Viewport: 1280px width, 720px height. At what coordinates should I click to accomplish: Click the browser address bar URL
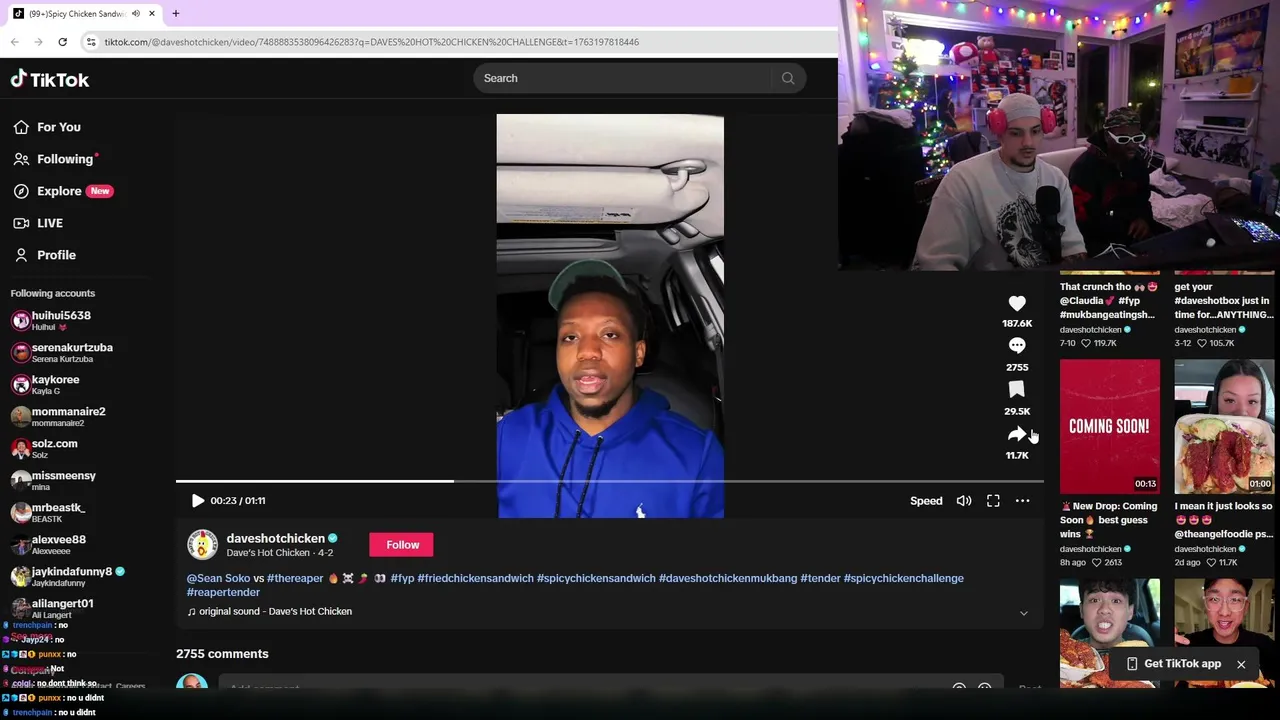pyautogui.click(x=371, y=42)
